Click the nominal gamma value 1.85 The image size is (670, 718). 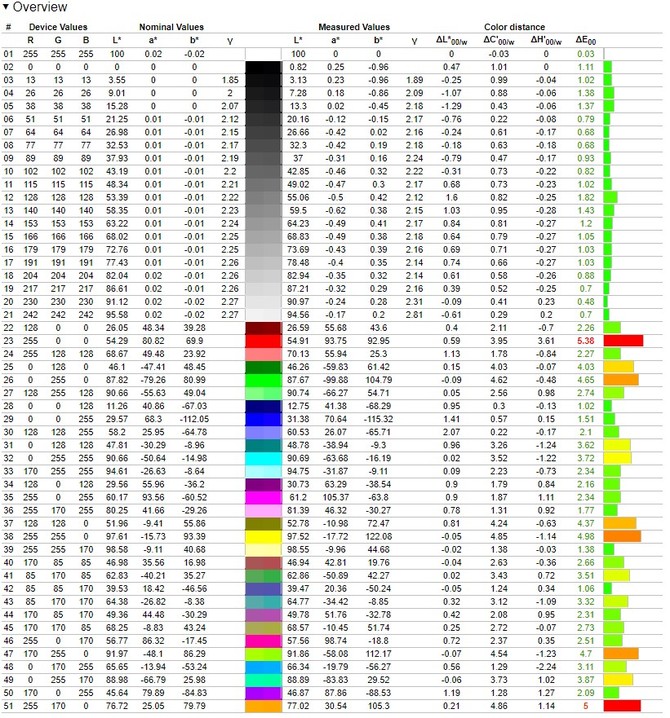point(230,80)
